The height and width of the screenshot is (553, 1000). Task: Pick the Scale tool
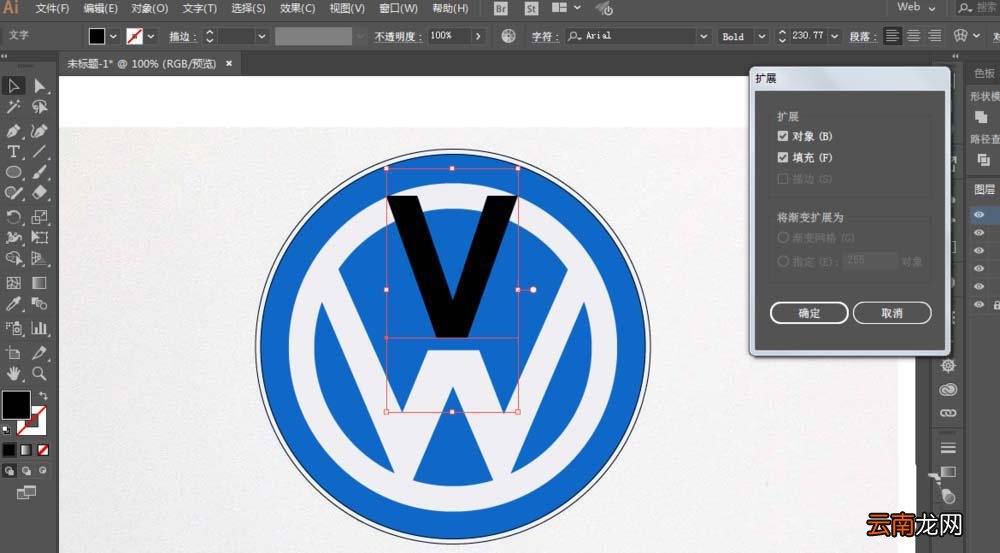[x=40, y=217]
